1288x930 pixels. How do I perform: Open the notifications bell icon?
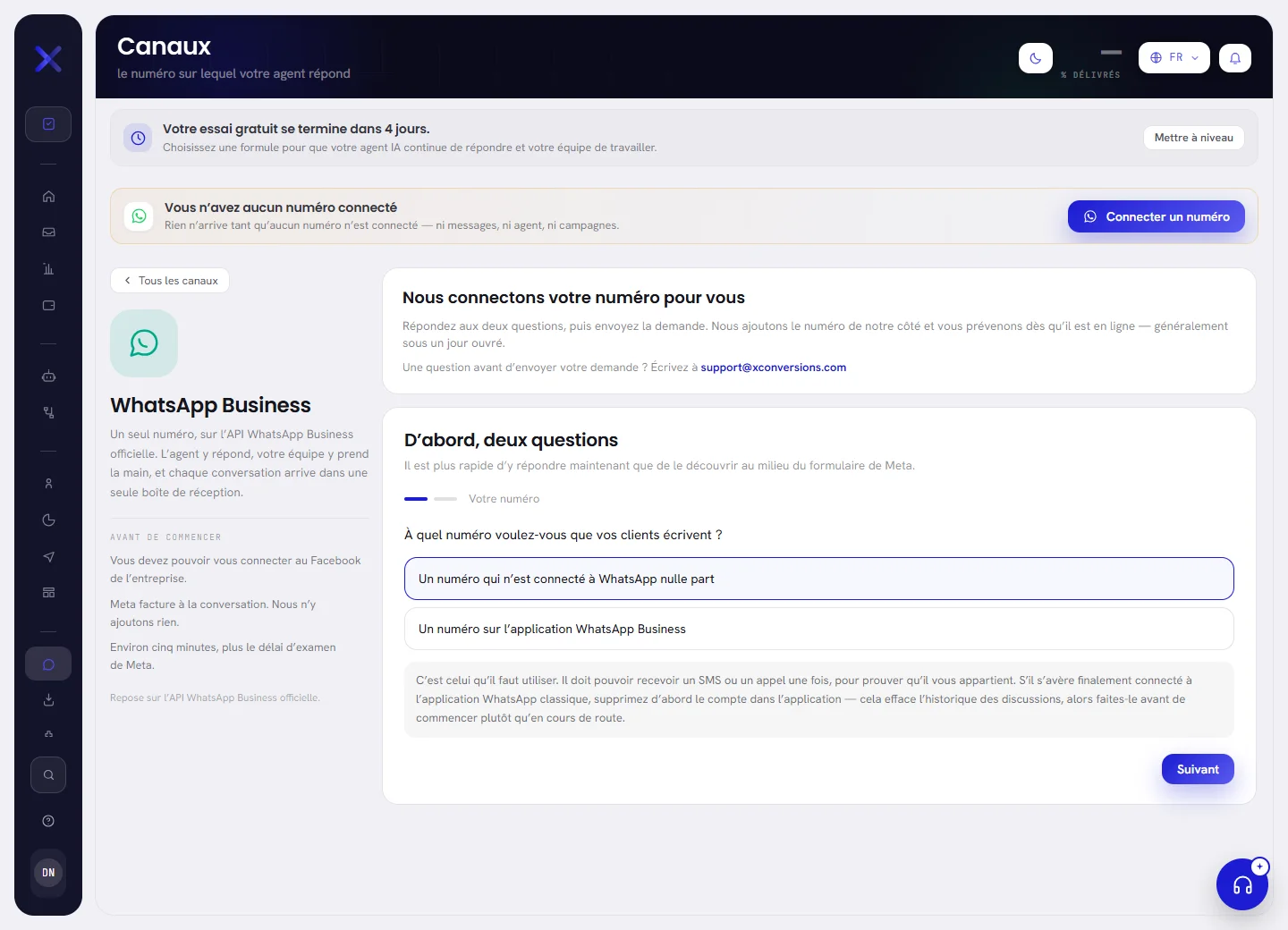pos(1235,58)
